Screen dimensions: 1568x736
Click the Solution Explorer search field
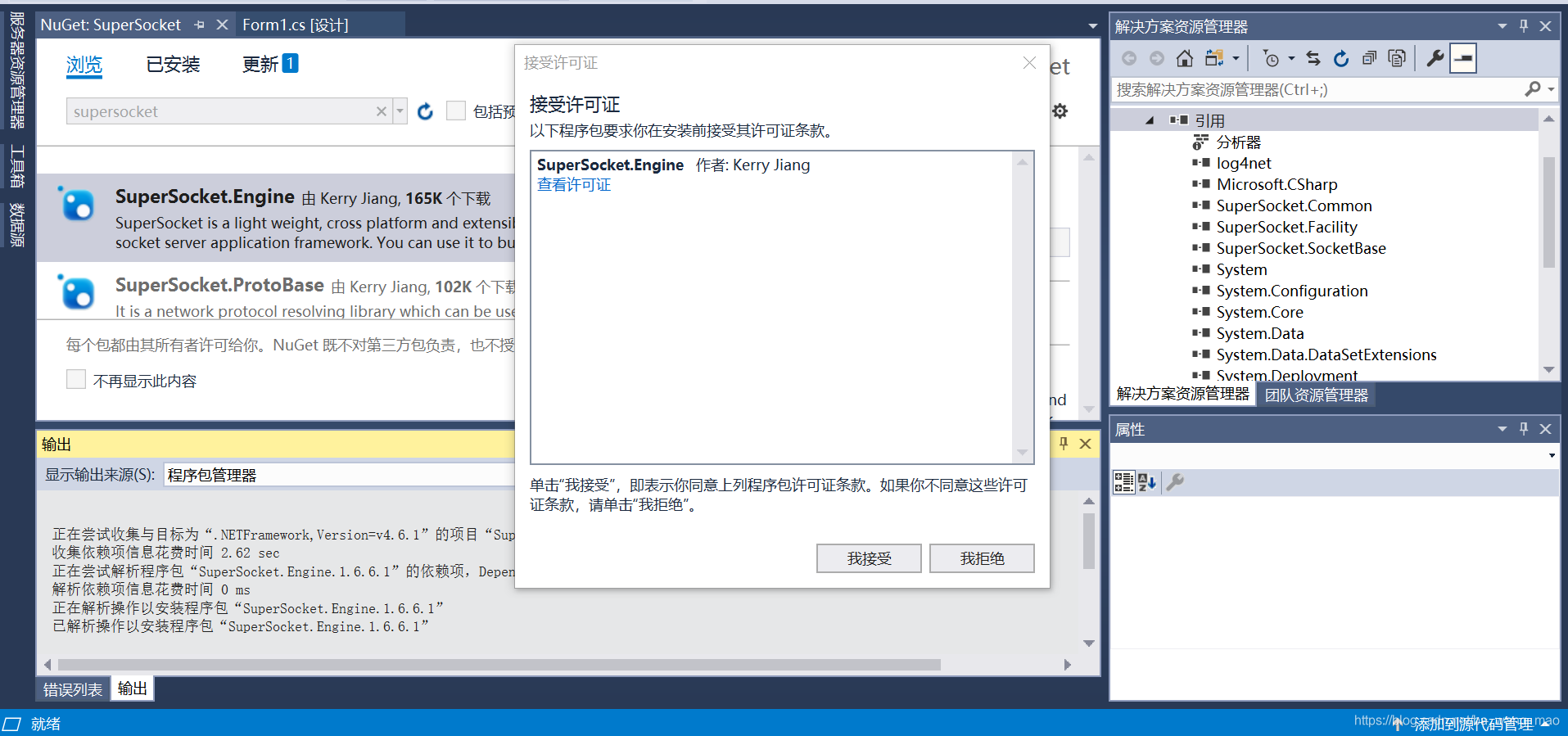pyautogui.click(x=1318, y=89)
